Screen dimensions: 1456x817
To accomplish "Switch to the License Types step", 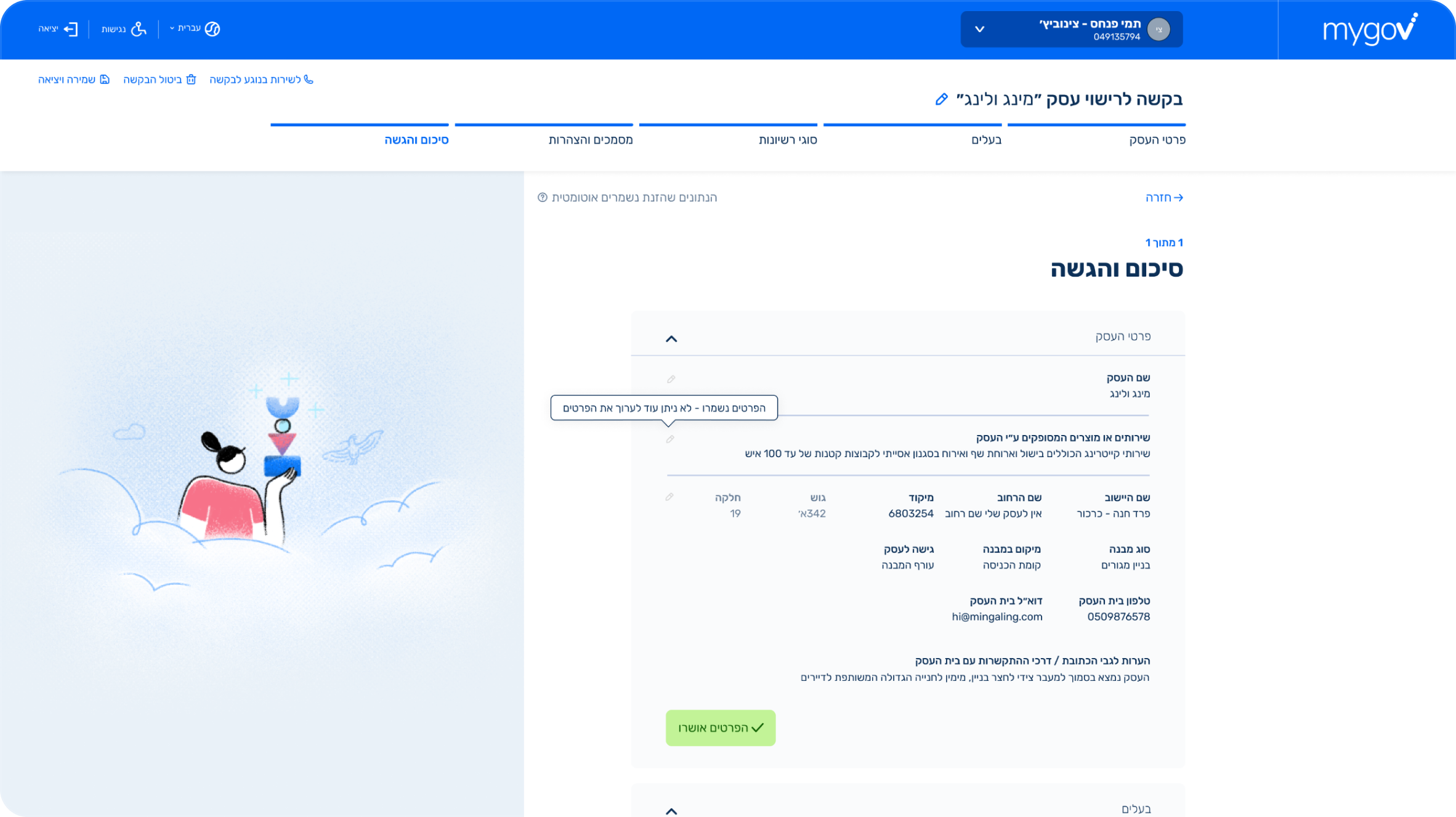I will (x=787, y=140).
